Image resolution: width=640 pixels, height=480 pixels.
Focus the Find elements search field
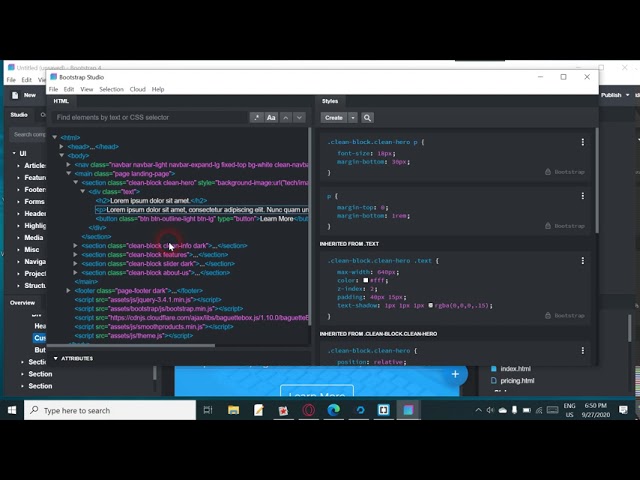[x=150, y=118]
